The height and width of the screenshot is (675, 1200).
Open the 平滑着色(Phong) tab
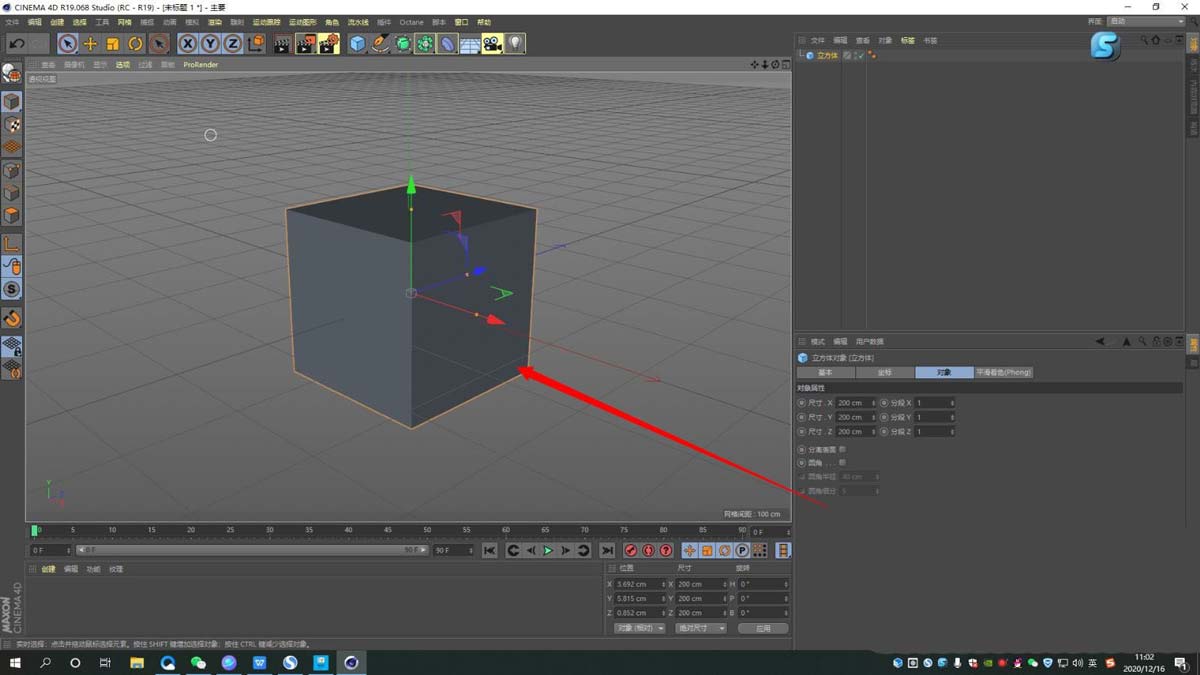(1003, 372)
